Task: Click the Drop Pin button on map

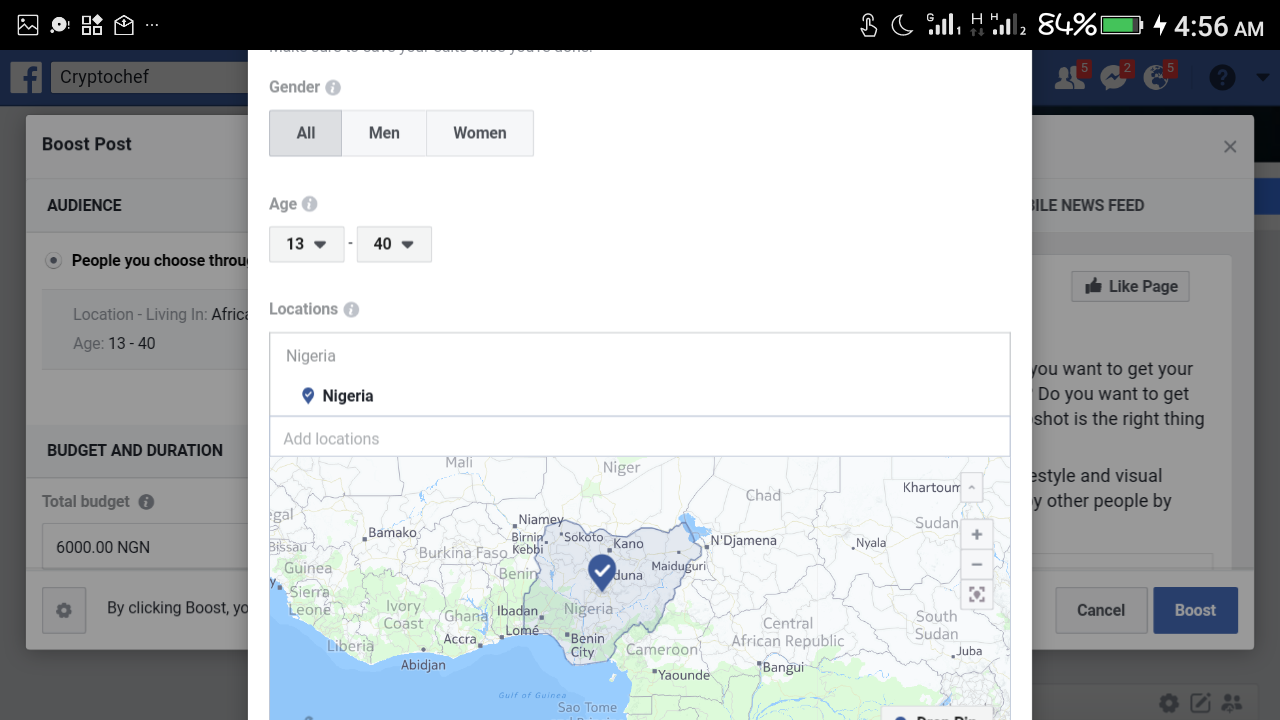Action: pyautogui.click(x=935, y=714)
